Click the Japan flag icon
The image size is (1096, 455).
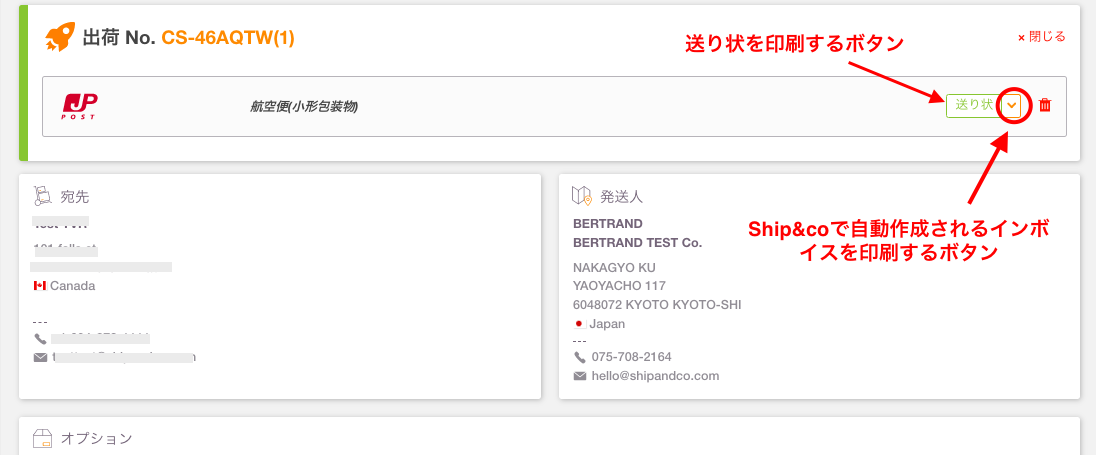coord(579,324)
